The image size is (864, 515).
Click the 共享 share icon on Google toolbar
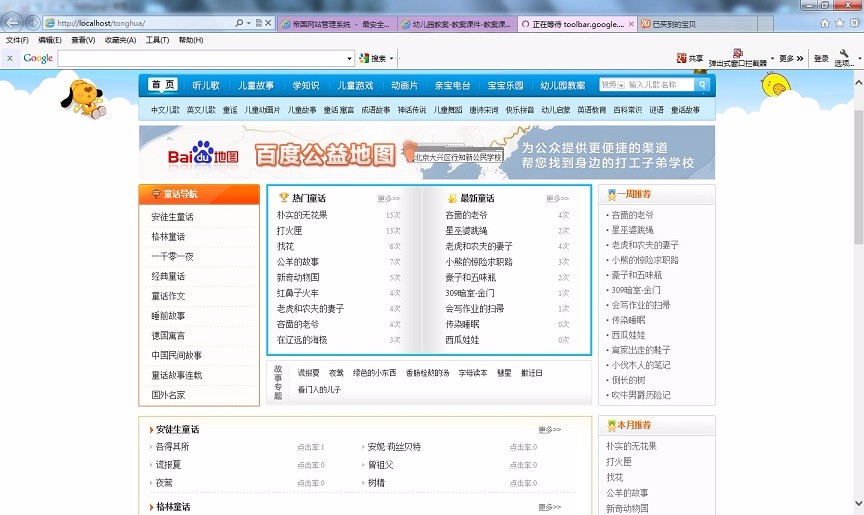[x=690, y=58]
